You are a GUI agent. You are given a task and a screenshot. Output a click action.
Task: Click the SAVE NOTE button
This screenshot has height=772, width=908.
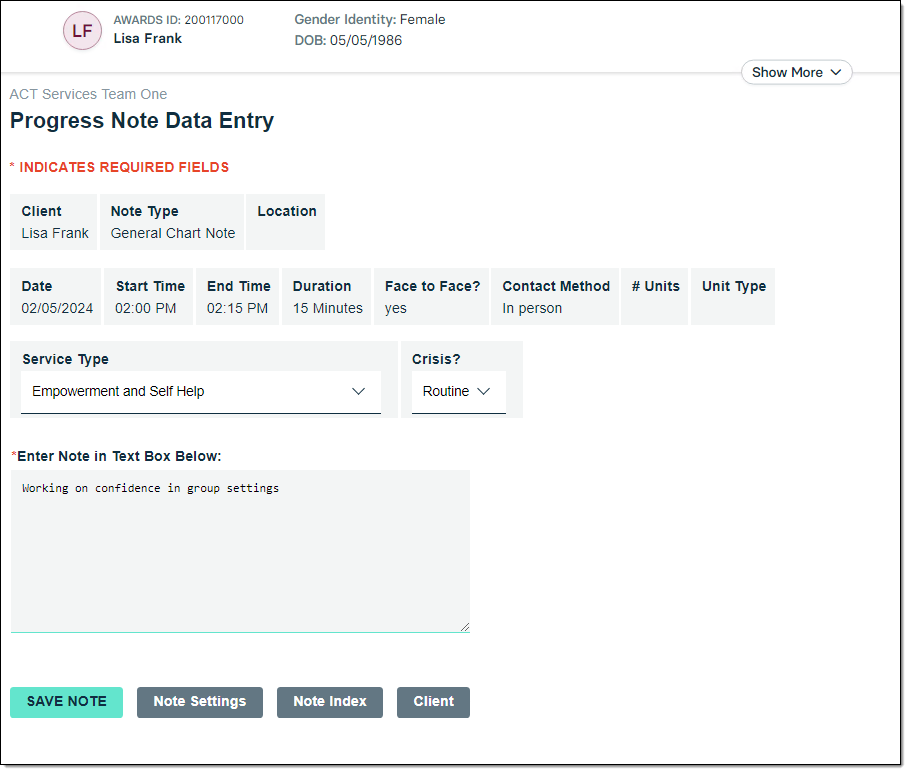66,702
